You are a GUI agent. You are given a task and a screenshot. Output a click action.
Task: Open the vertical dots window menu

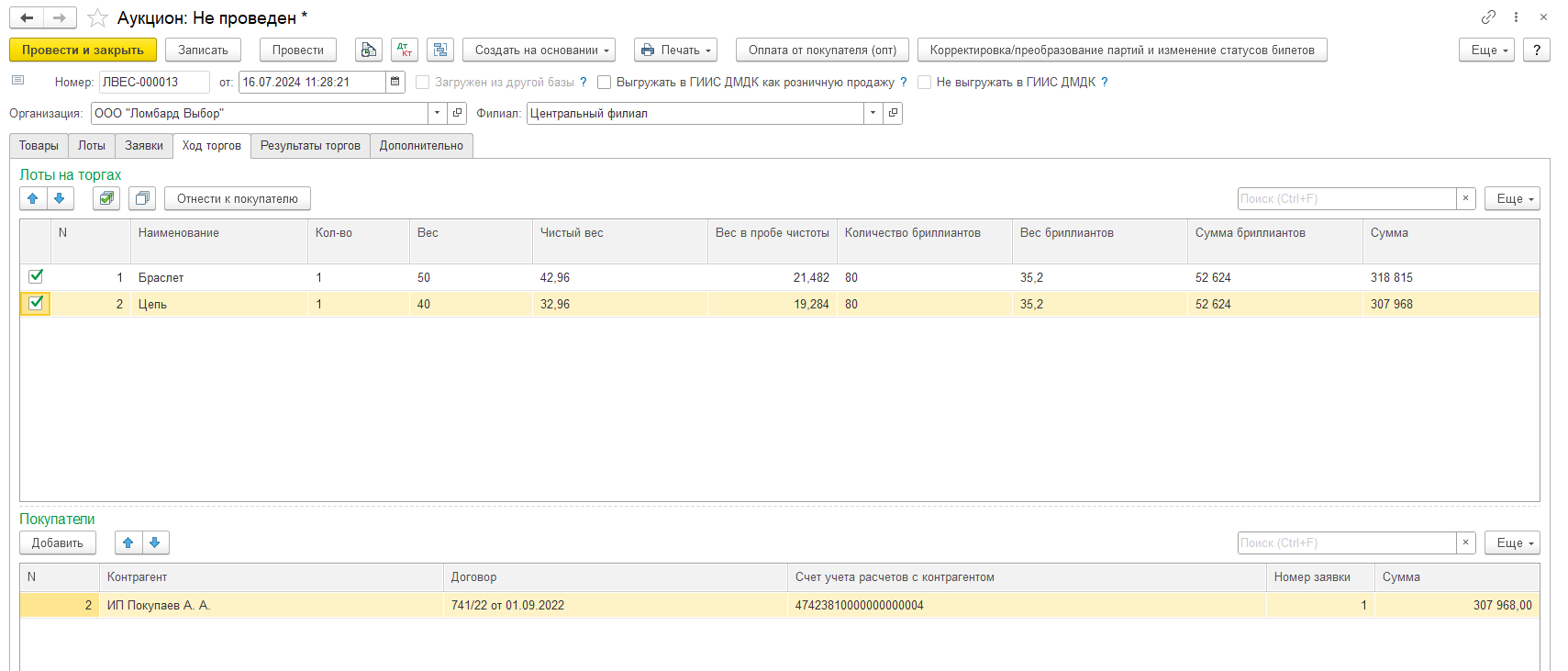click(1516, 17)
